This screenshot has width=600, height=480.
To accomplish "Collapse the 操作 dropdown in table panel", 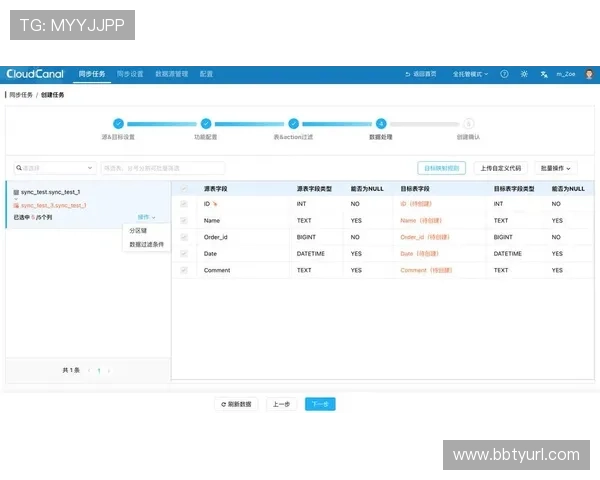I will tap(147, 217).
